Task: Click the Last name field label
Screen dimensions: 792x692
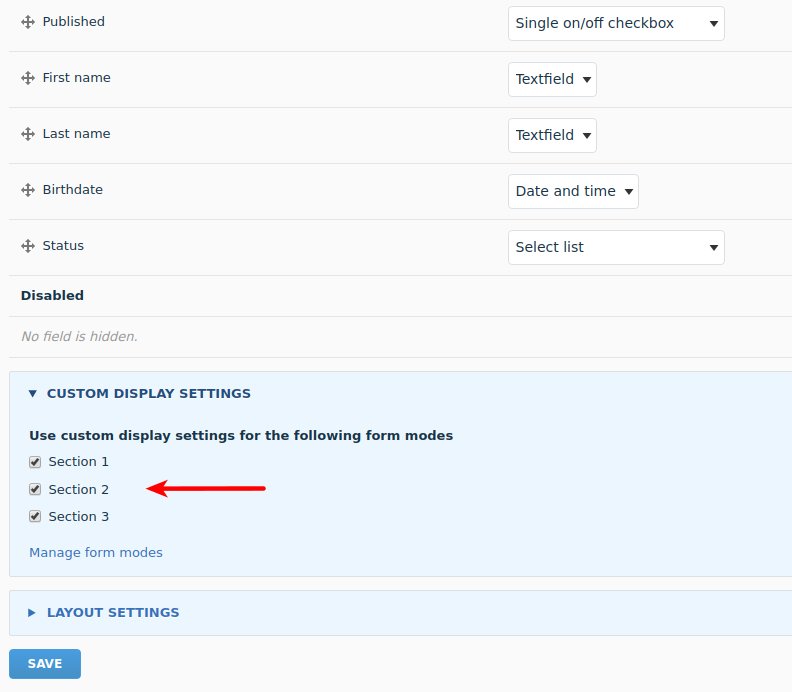Action: 76,134
